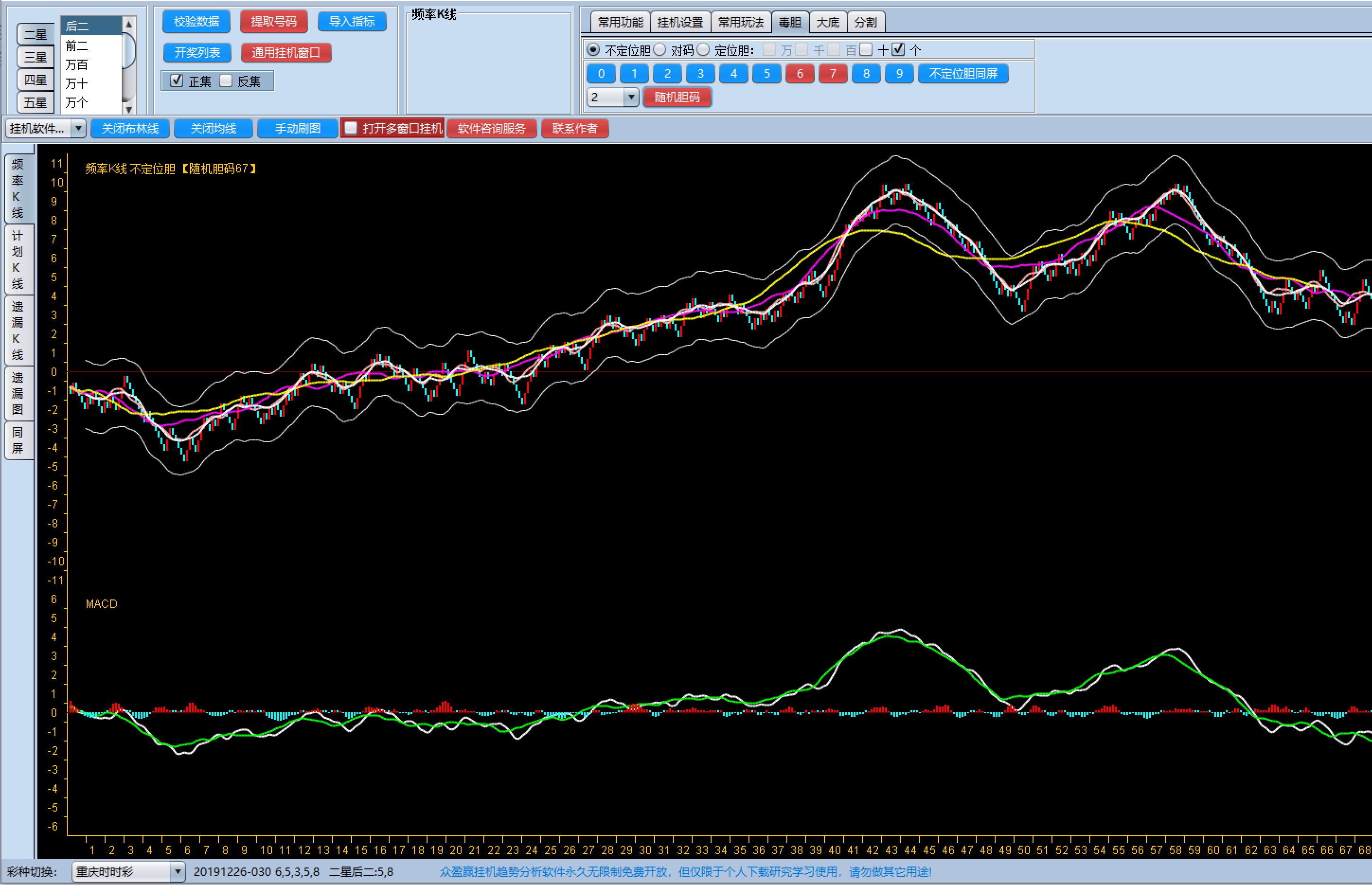Select the 不定位胆 radio button
Screen dimensions: 1372x885
594,50
